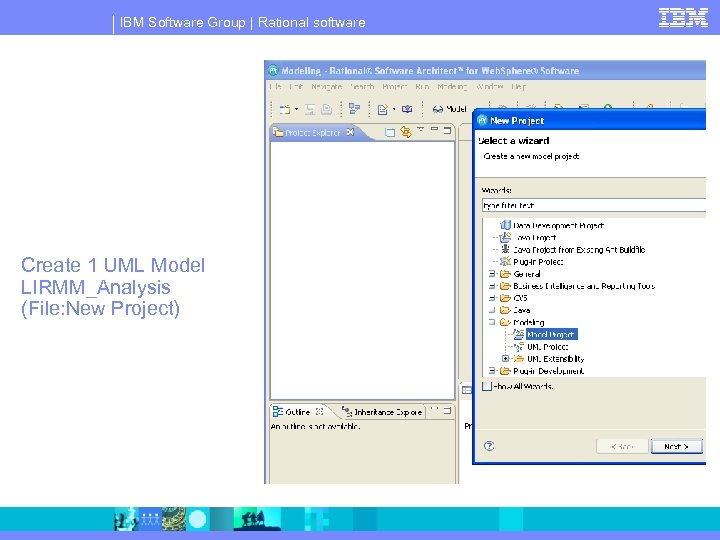Screen dimensions: 720x540
Task: Open the Window menu
Action: [490, 86]
